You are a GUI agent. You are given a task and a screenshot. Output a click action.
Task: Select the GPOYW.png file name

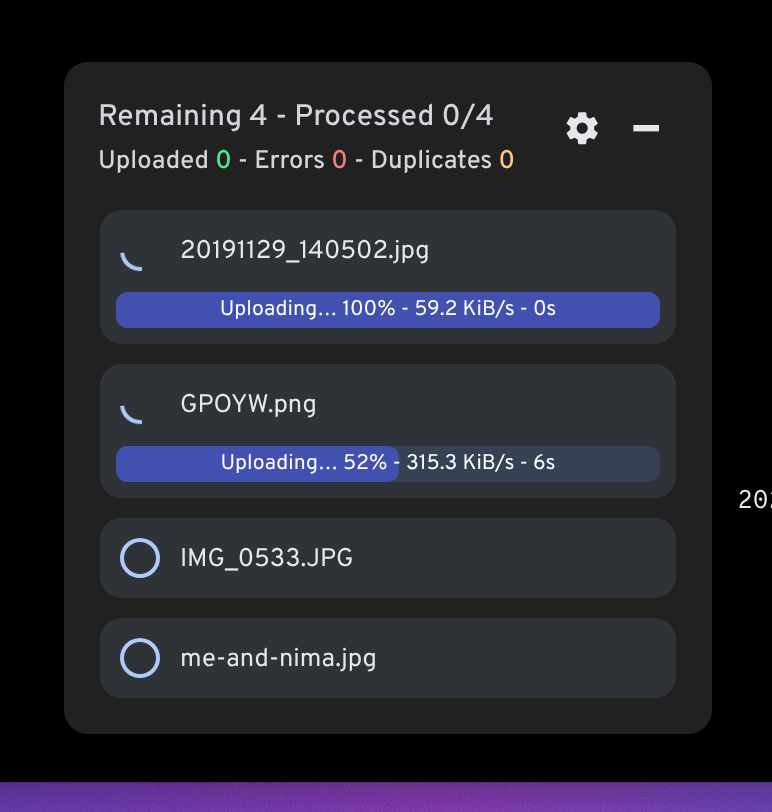point(248,404)
